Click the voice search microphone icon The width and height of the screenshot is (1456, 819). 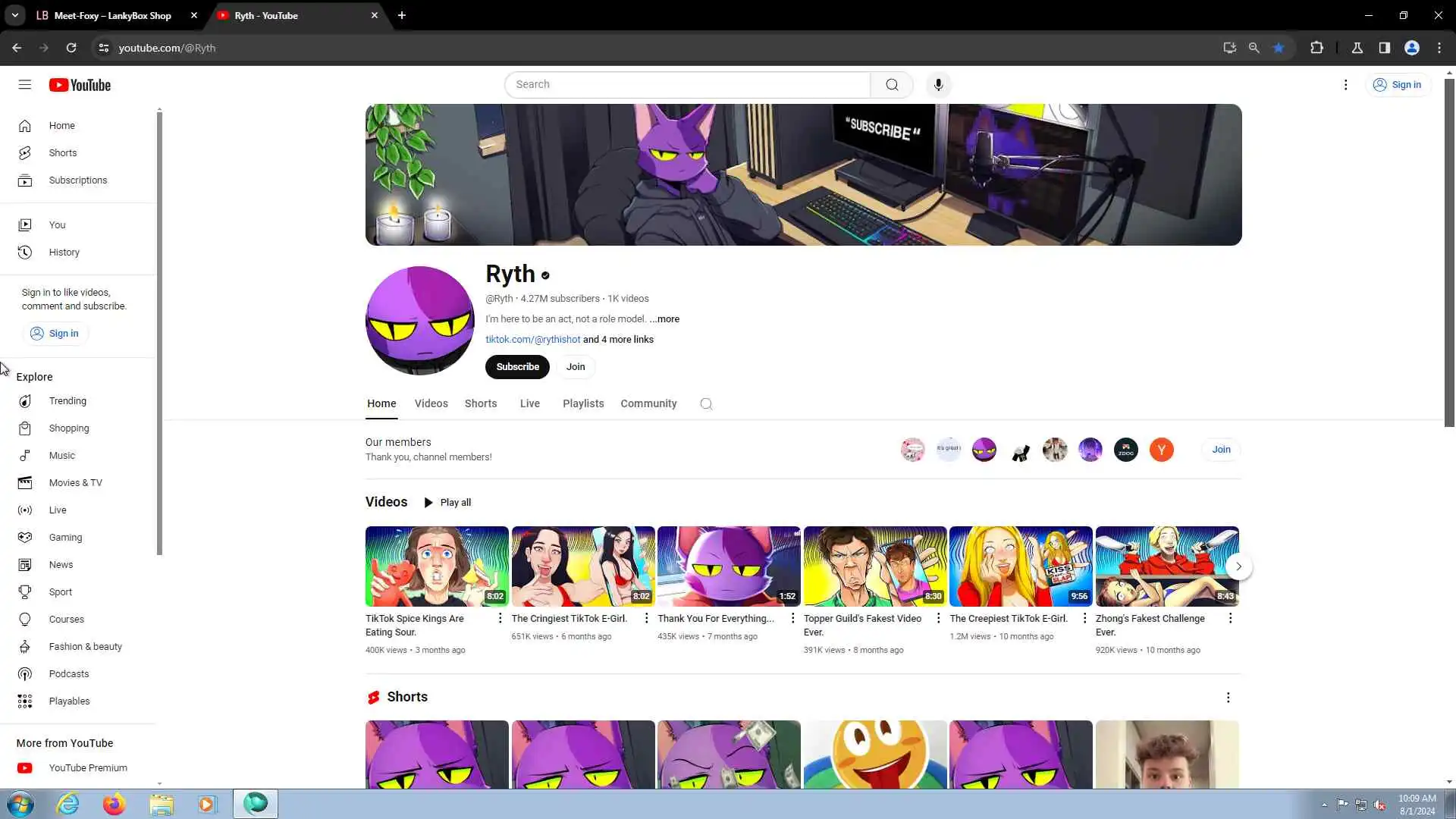938,85
